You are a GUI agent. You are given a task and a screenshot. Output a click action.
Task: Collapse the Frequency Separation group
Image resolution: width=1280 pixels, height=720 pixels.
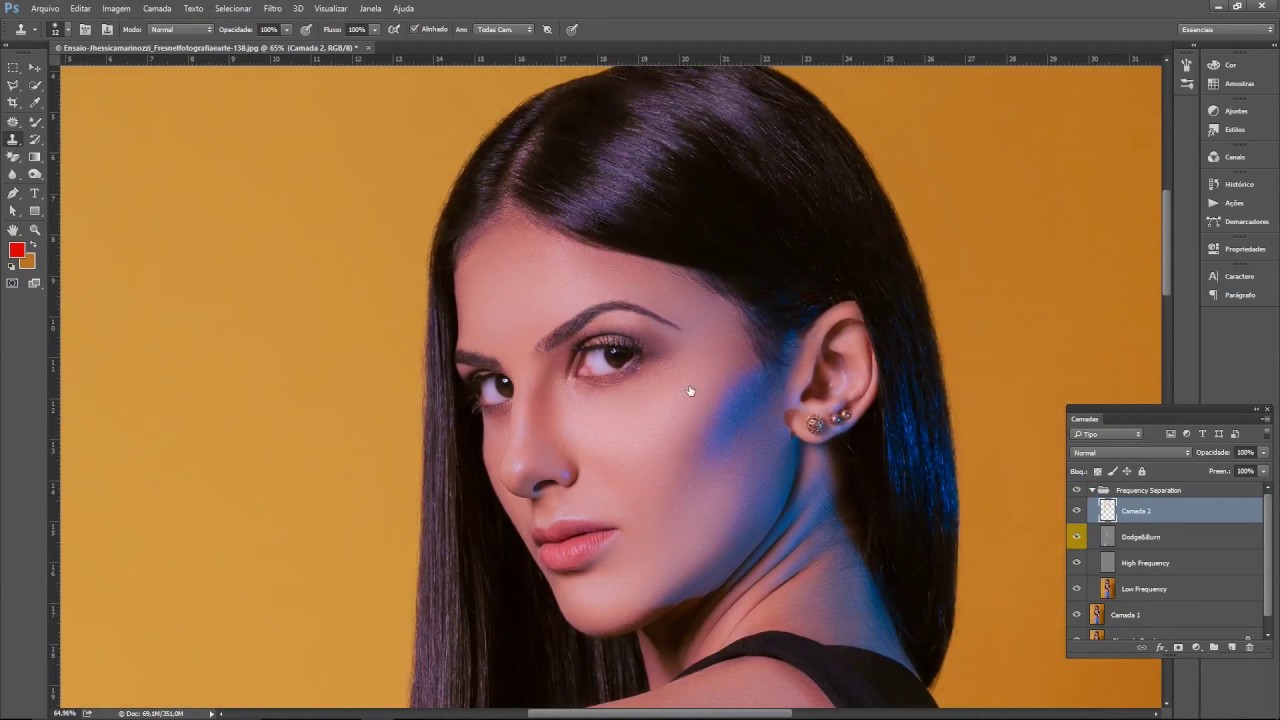(1091, 490)
